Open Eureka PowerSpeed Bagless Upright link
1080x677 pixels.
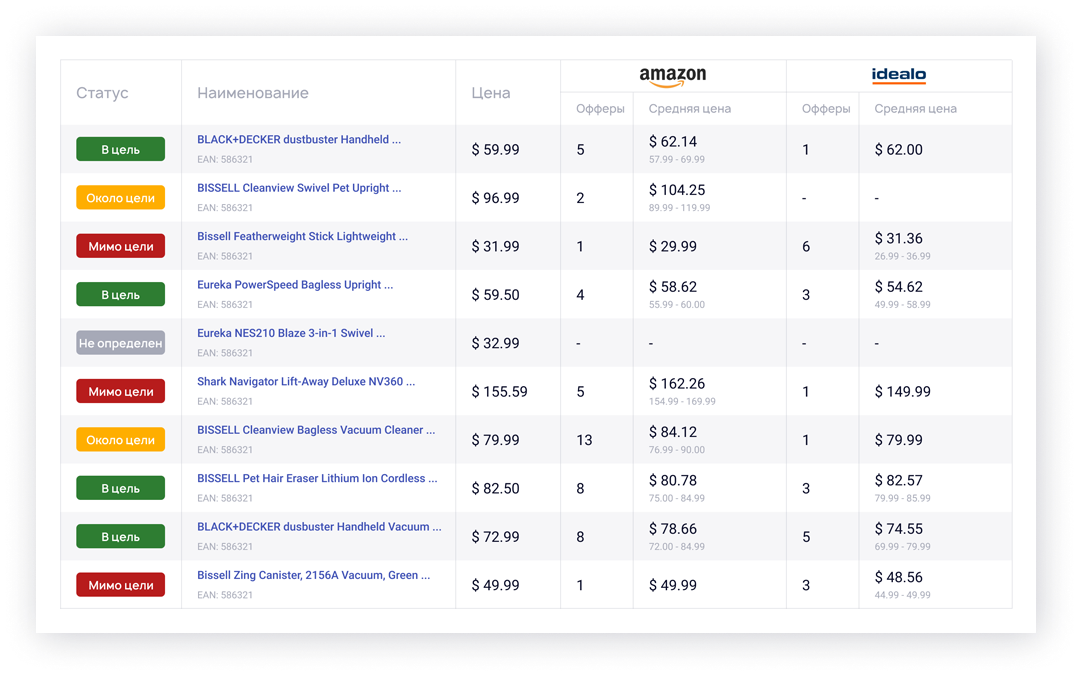(295, 285)
